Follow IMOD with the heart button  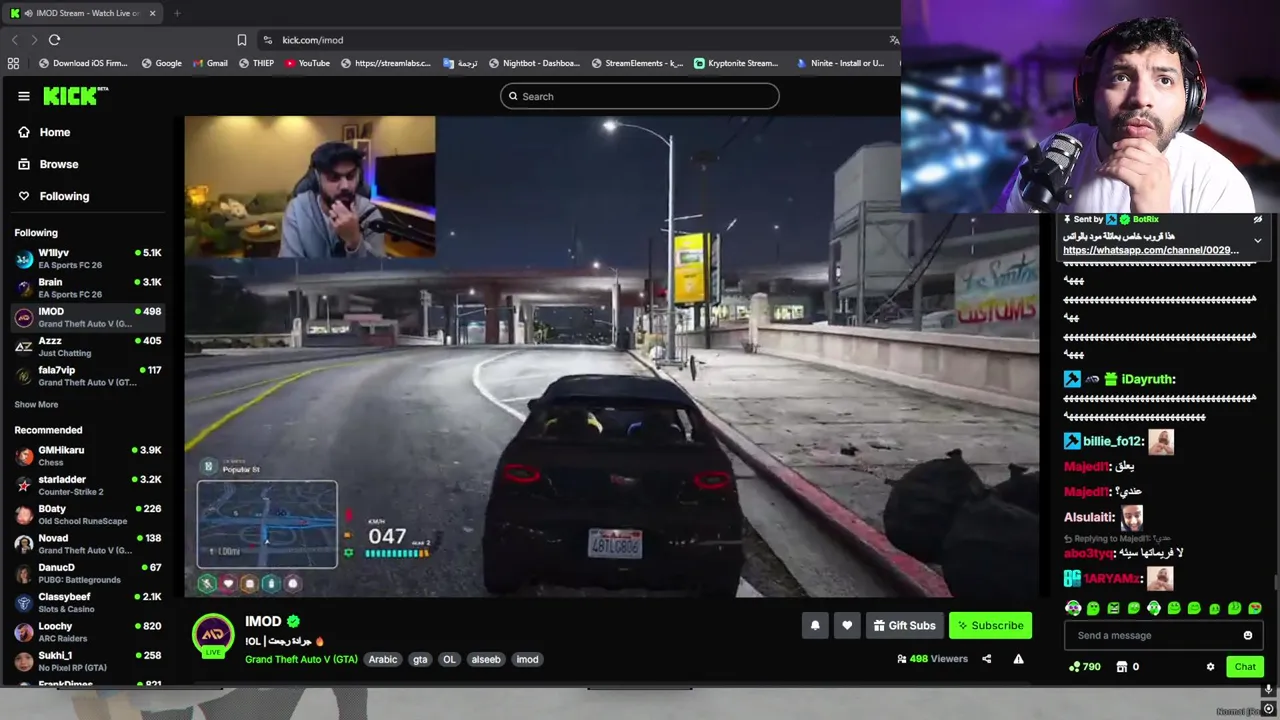847,626
